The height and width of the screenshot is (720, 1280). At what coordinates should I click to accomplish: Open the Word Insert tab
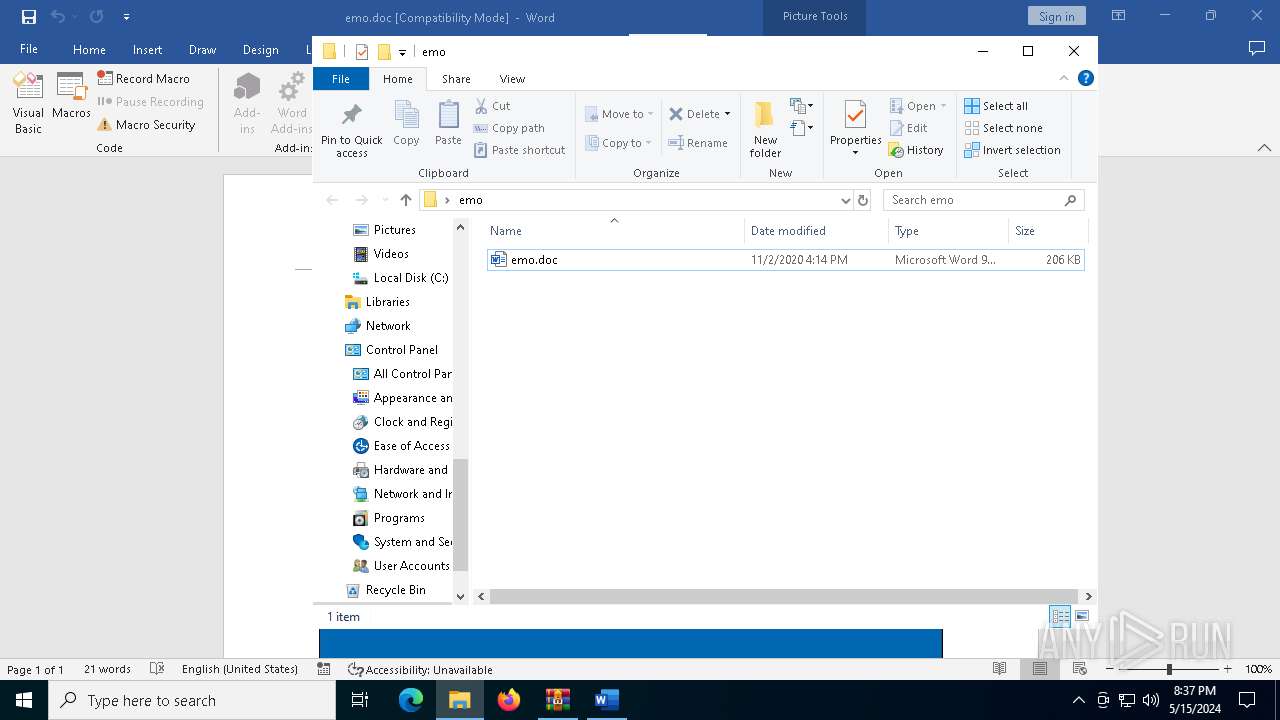point(147,50)
